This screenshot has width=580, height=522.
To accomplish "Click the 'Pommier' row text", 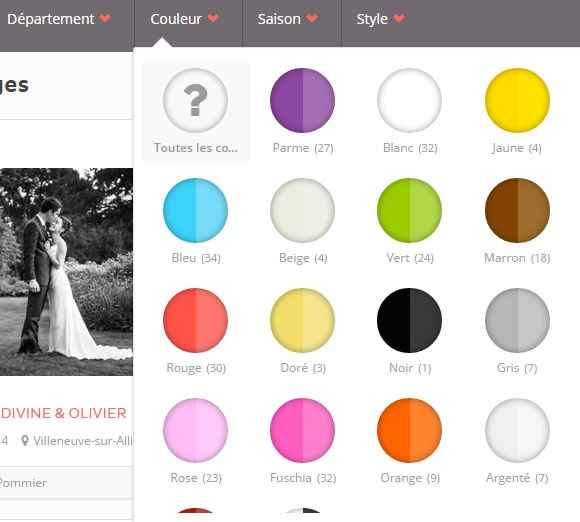I will [x=23, y=483].
